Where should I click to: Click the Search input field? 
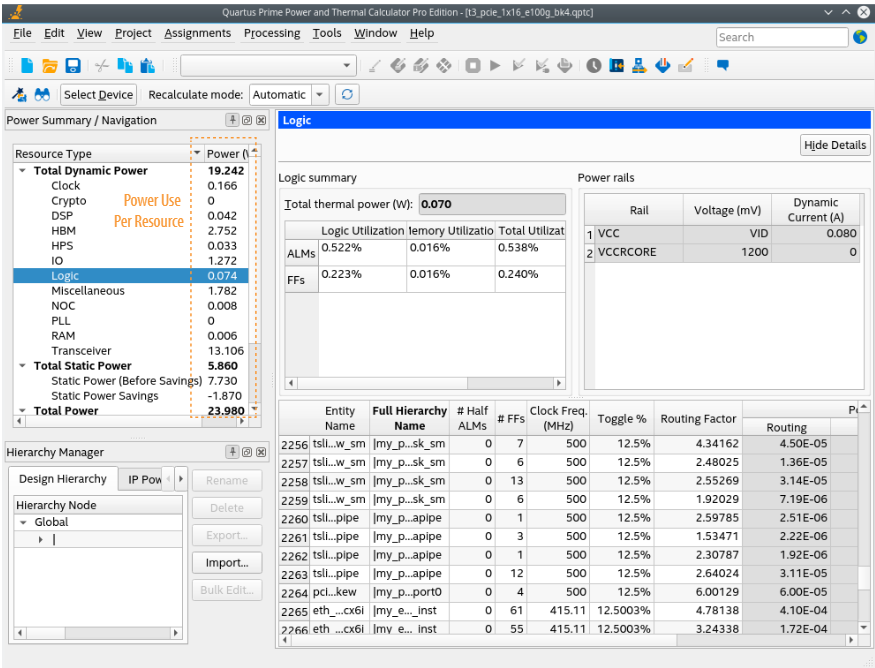[x=781, y=37]
